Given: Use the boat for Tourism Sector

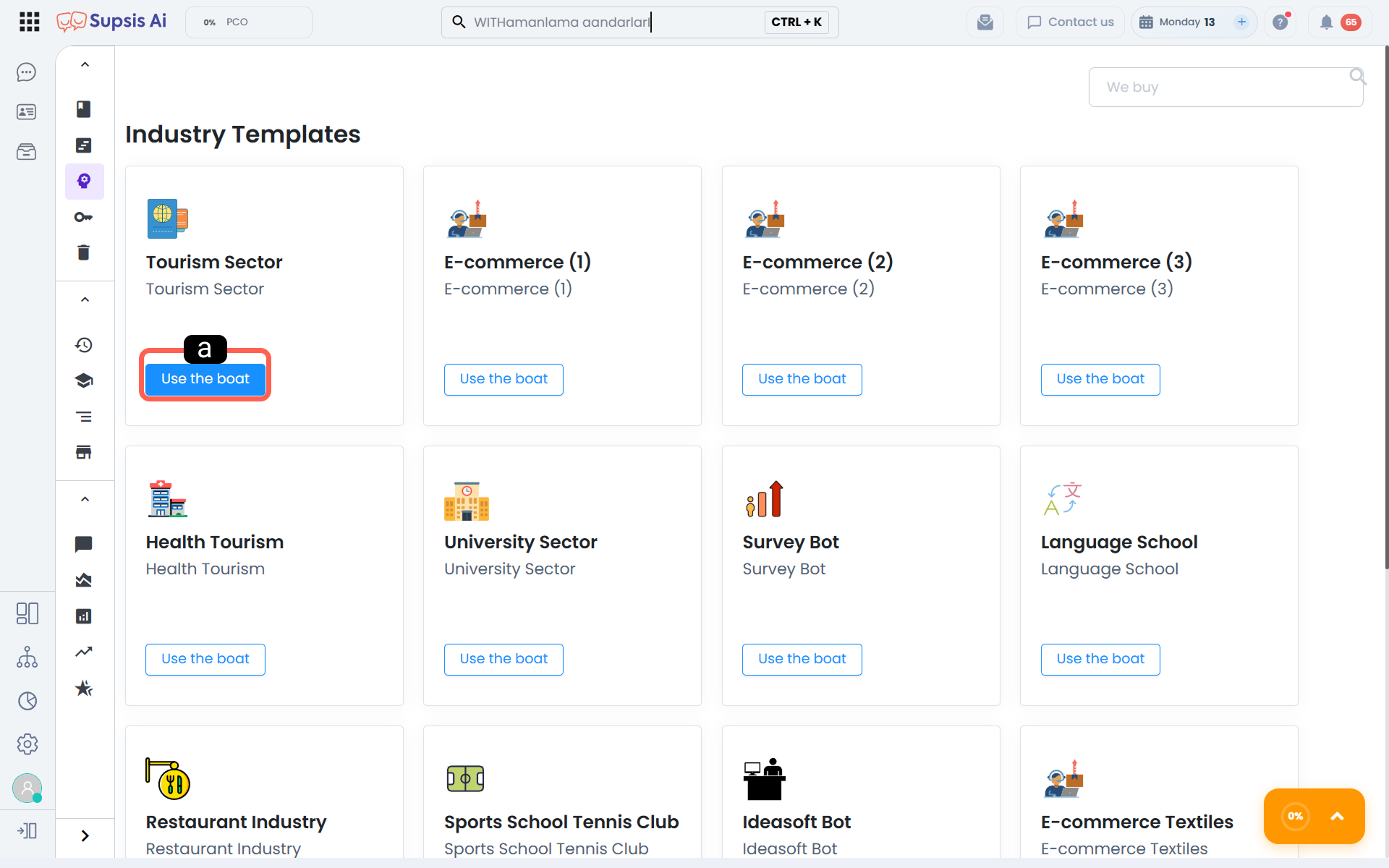Looking at the screenshot, I should [x=205, y=379].
